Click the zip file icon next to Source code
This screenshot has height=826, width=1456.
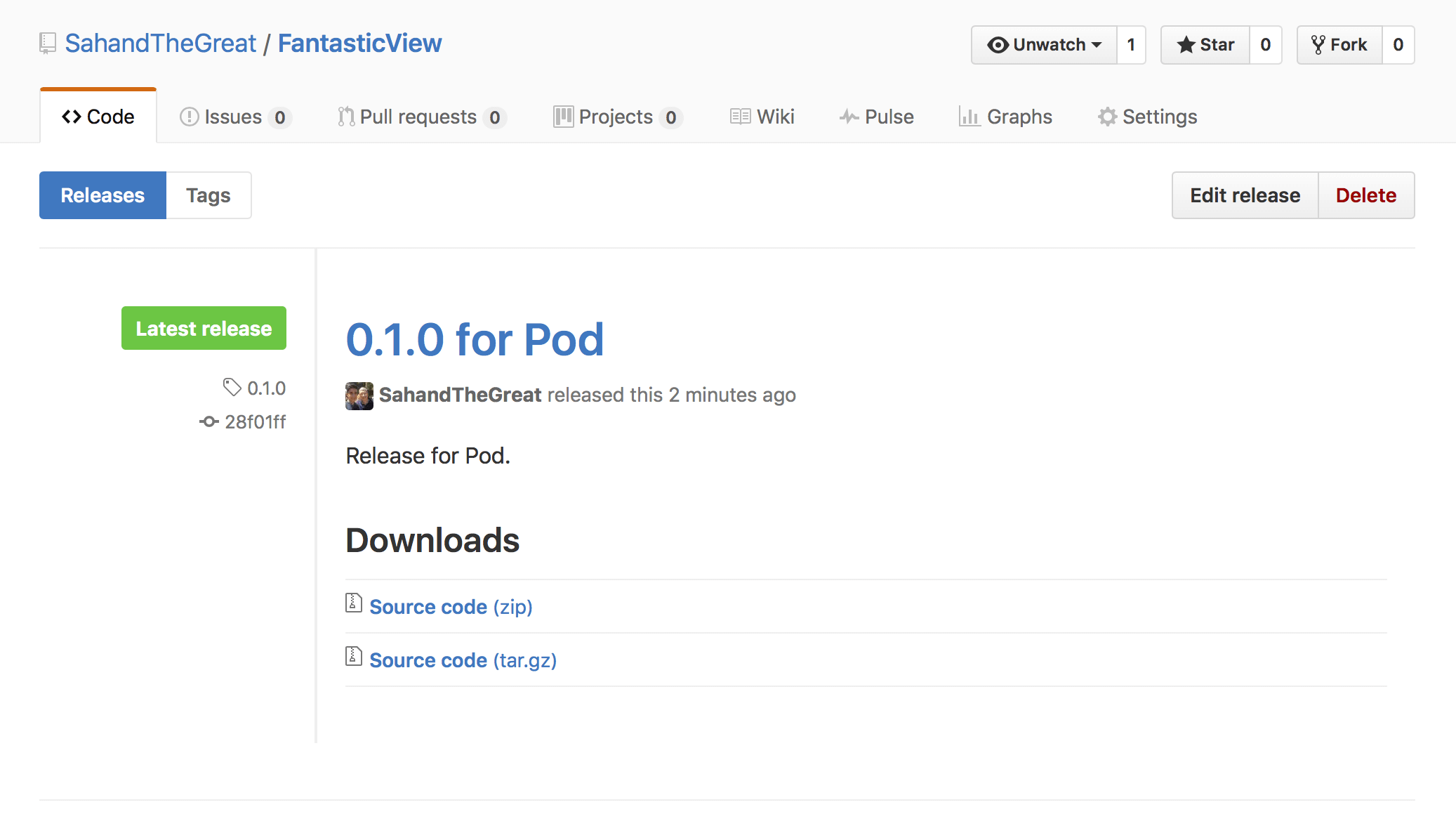[x=353, y=603]
